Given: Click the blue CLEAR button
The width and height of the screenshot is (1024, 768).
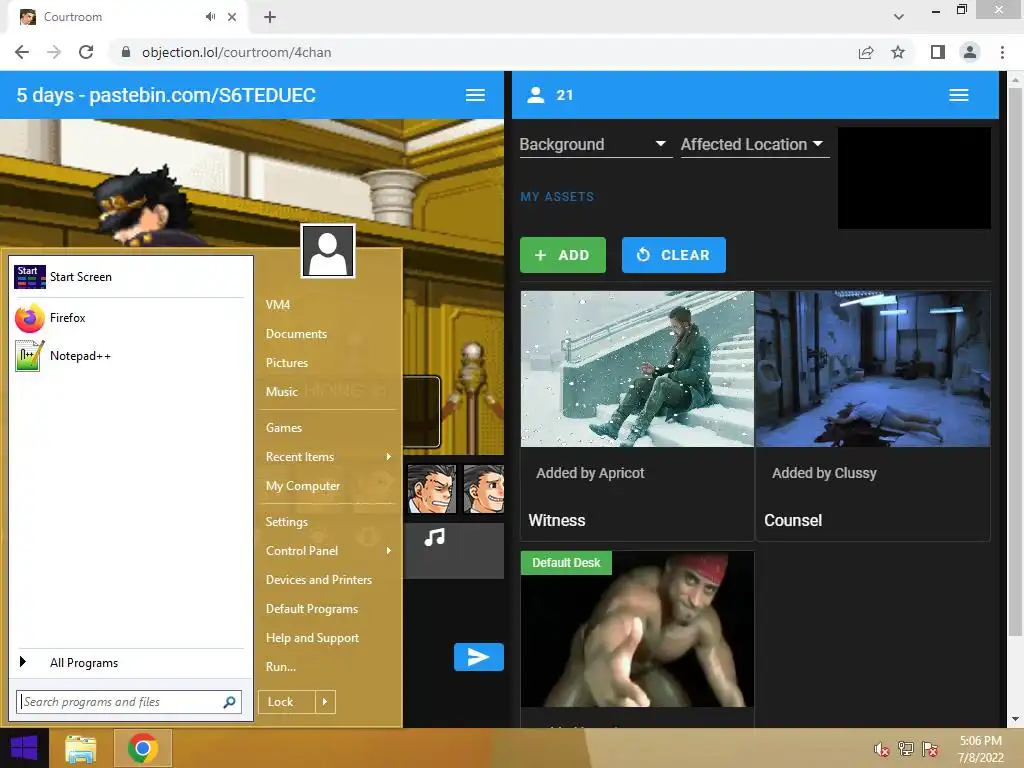Looking at the screenshot, I should 674,255.
